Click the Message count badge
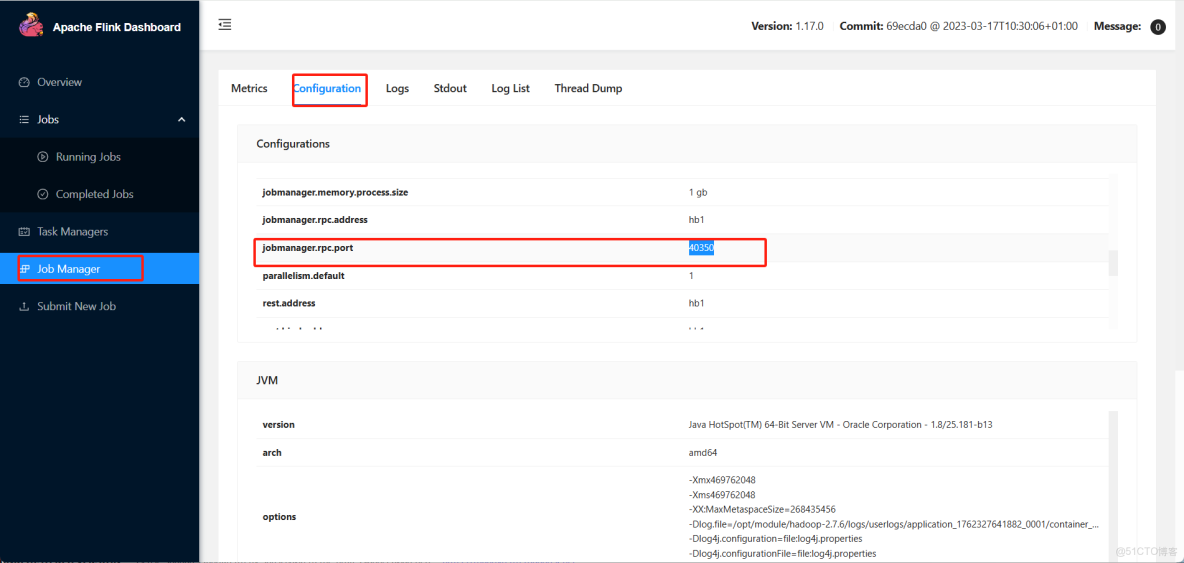Image resolution: width=1184 pixels, height=563 pixels. pos(1158,27)
